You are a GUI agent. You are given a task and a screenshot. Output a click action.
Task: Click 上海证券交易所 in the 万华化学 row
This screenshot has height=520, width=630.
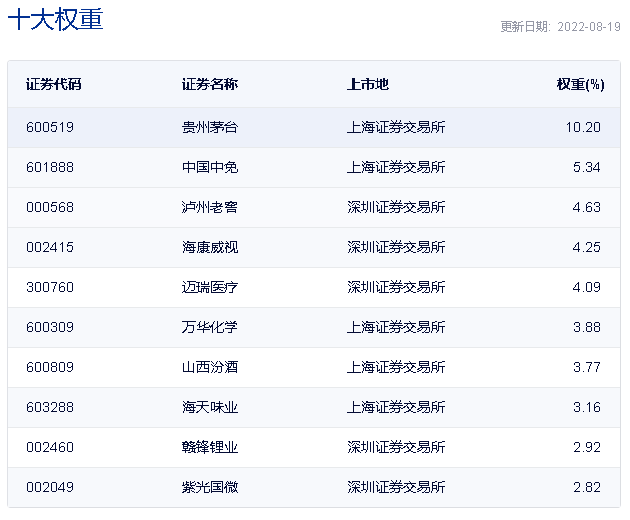(x=396, y=327)
